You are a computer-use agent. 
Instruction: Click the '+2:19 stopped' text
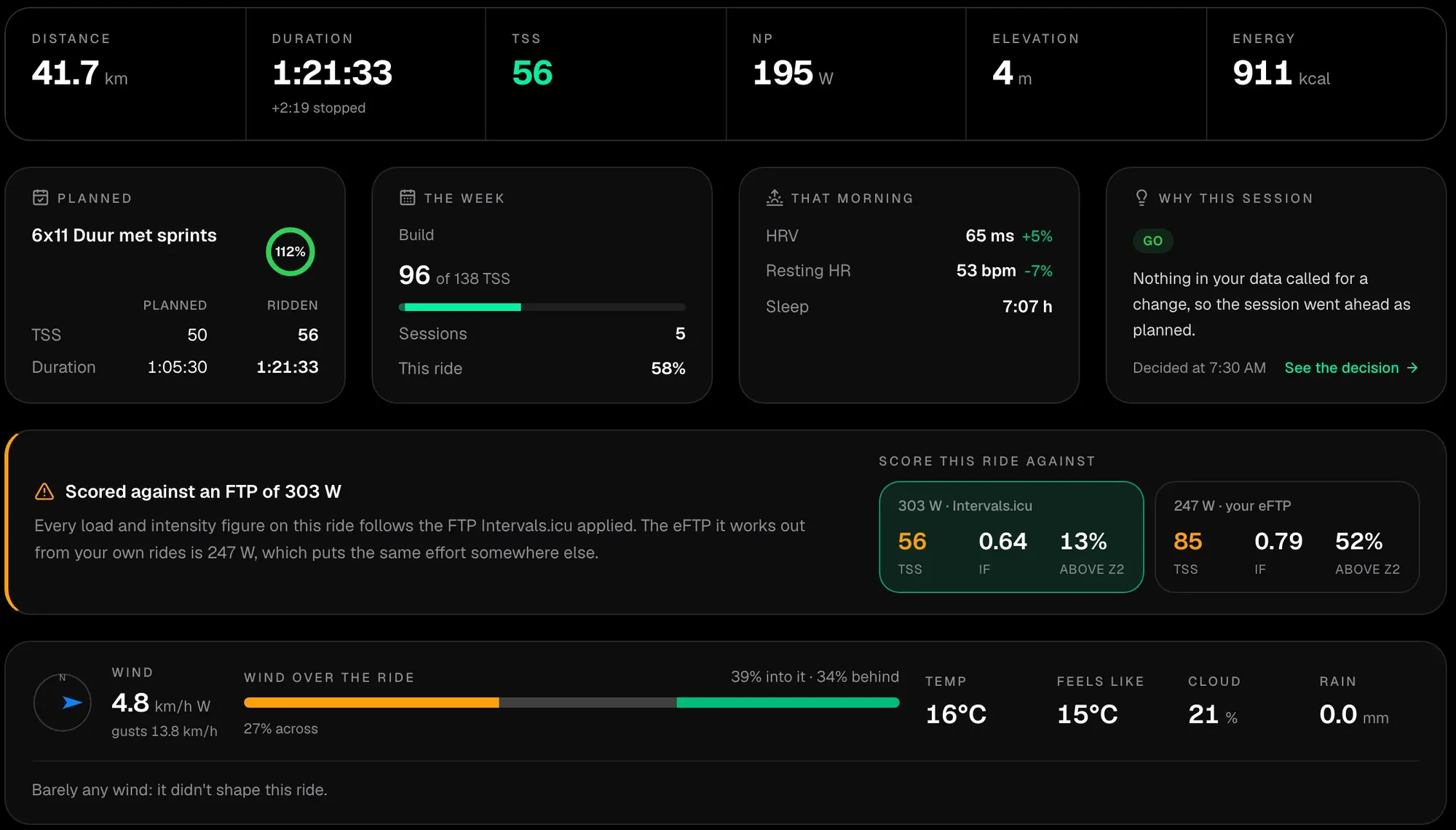click(x=319, y=108)
